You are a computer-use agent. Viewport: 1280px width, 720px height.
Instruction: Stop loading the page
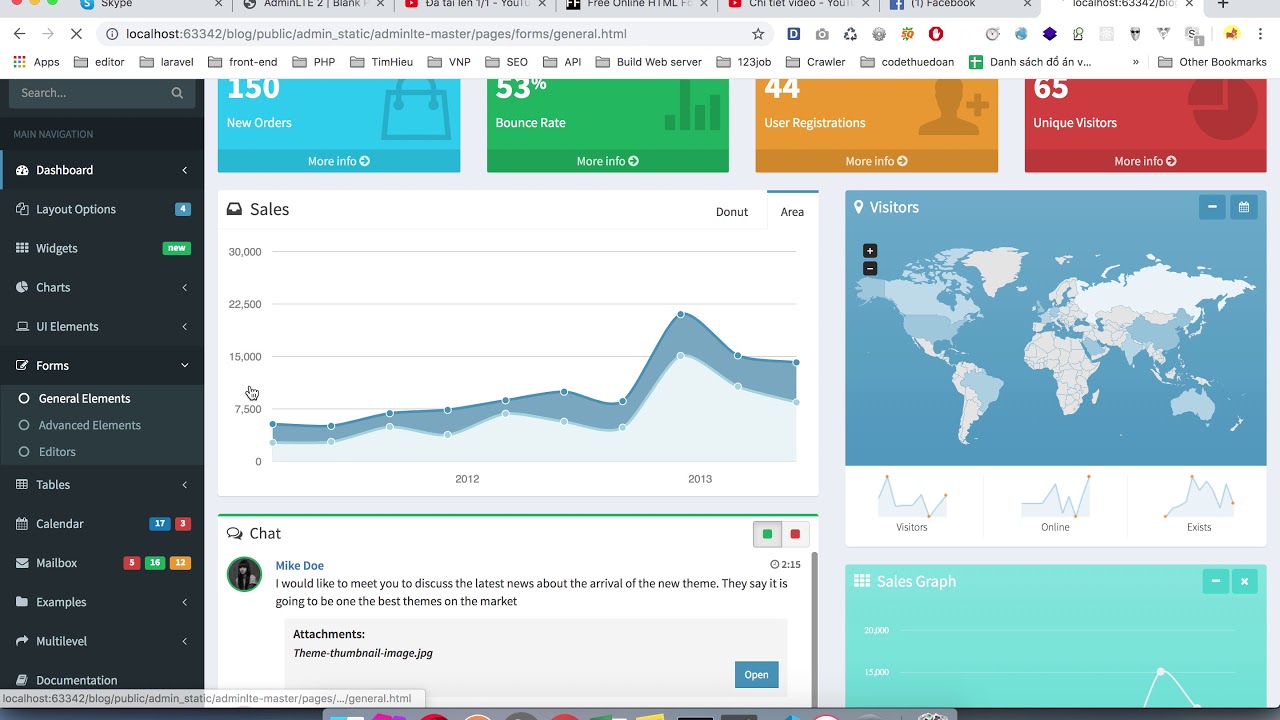(x=77, y=34)
